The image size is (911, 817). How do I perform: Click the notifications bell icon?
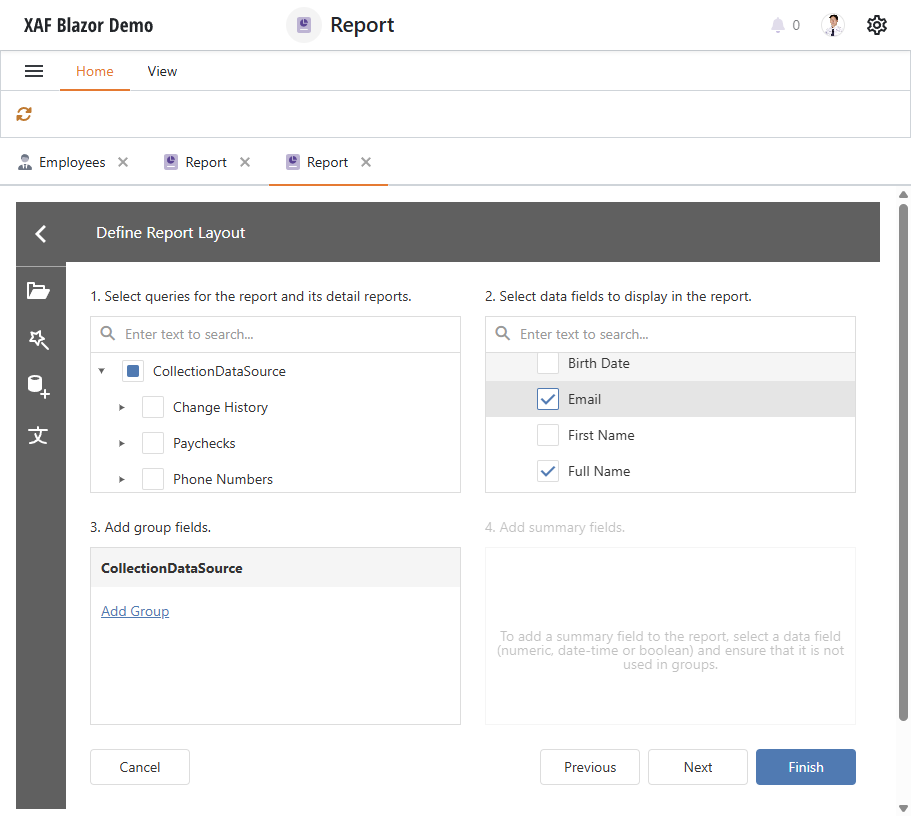777,25
